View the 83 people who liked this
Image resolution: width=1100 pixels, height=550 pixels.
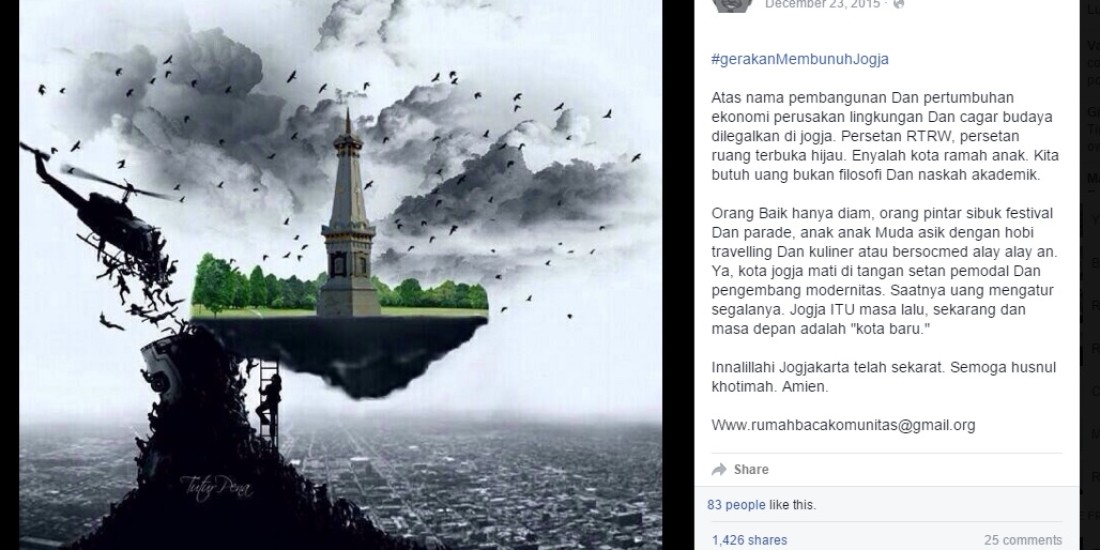point(736,504)
